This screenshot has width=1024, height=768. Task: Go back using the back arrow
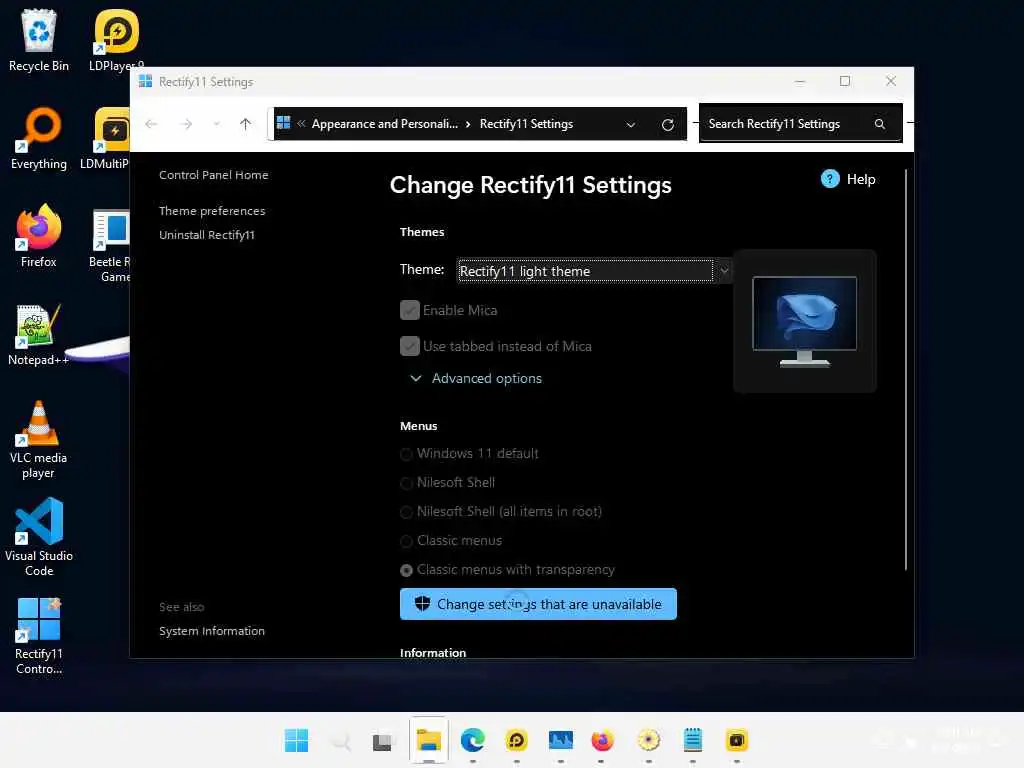coord(152,124)
